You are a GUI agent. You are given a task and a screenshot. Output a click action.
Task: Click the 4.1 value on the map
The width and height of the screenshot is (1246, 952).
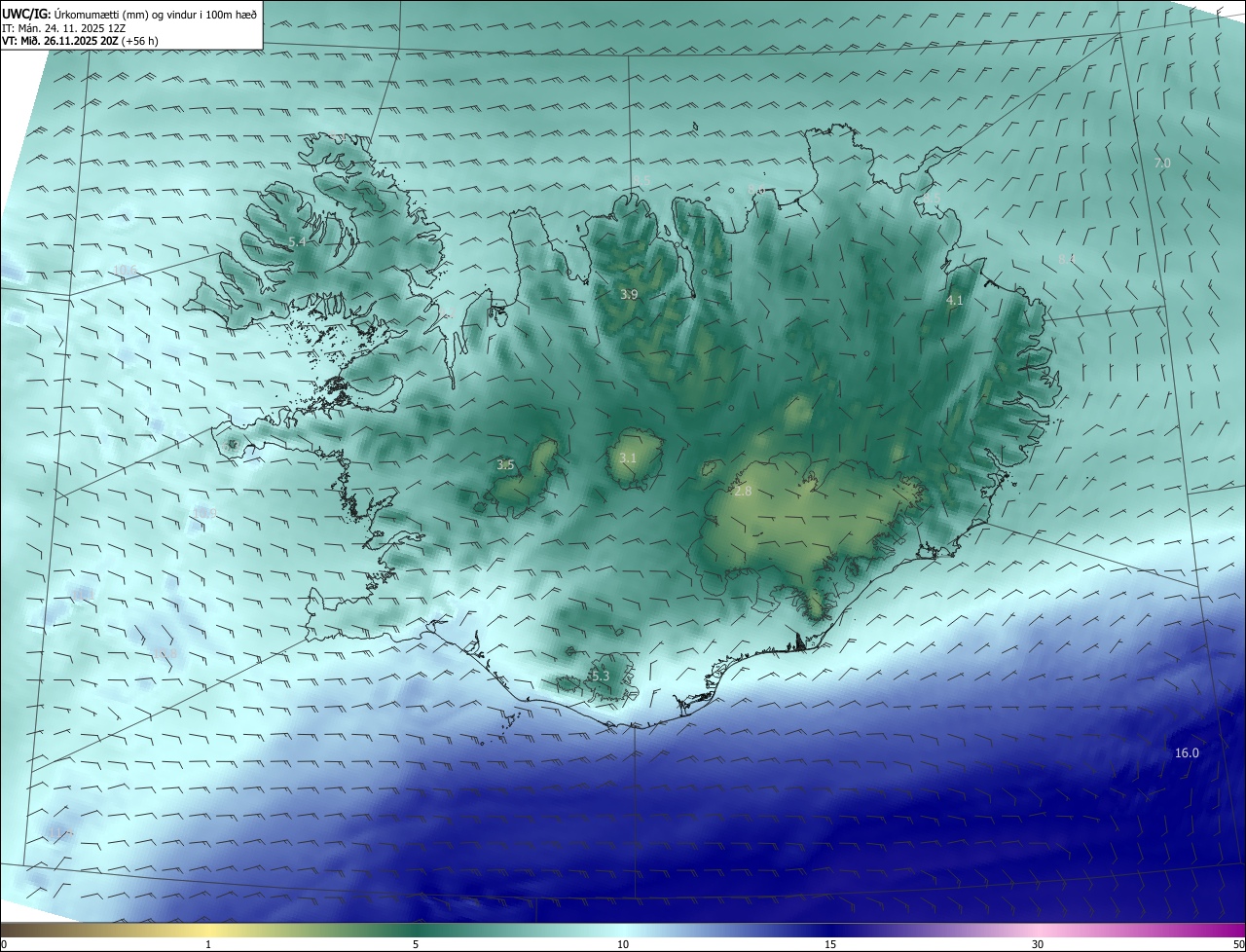coord(955,301)
